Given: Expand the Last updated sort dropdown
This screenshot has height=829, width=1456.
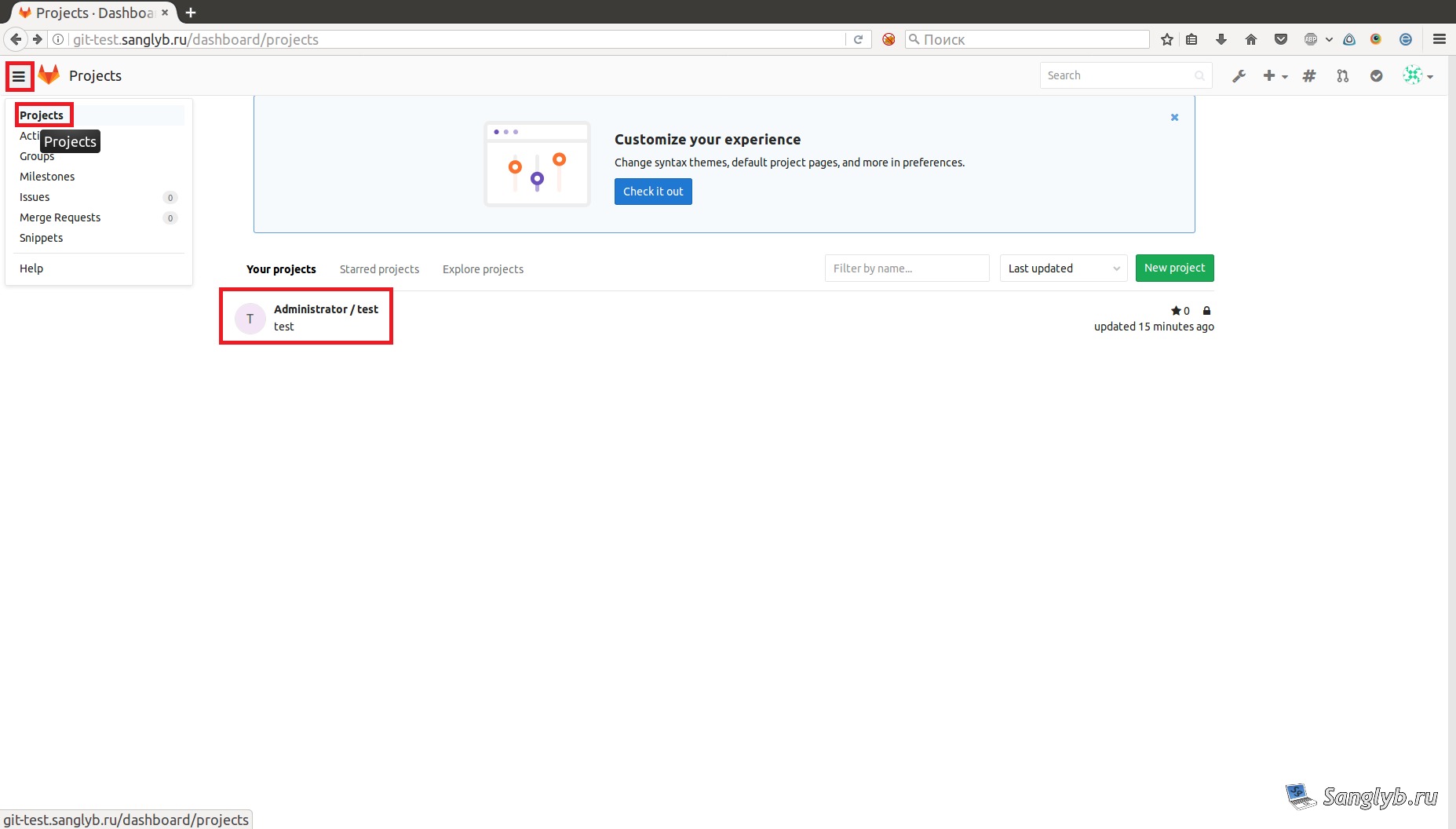Looking at the screenshot, I should point(1064,268).
